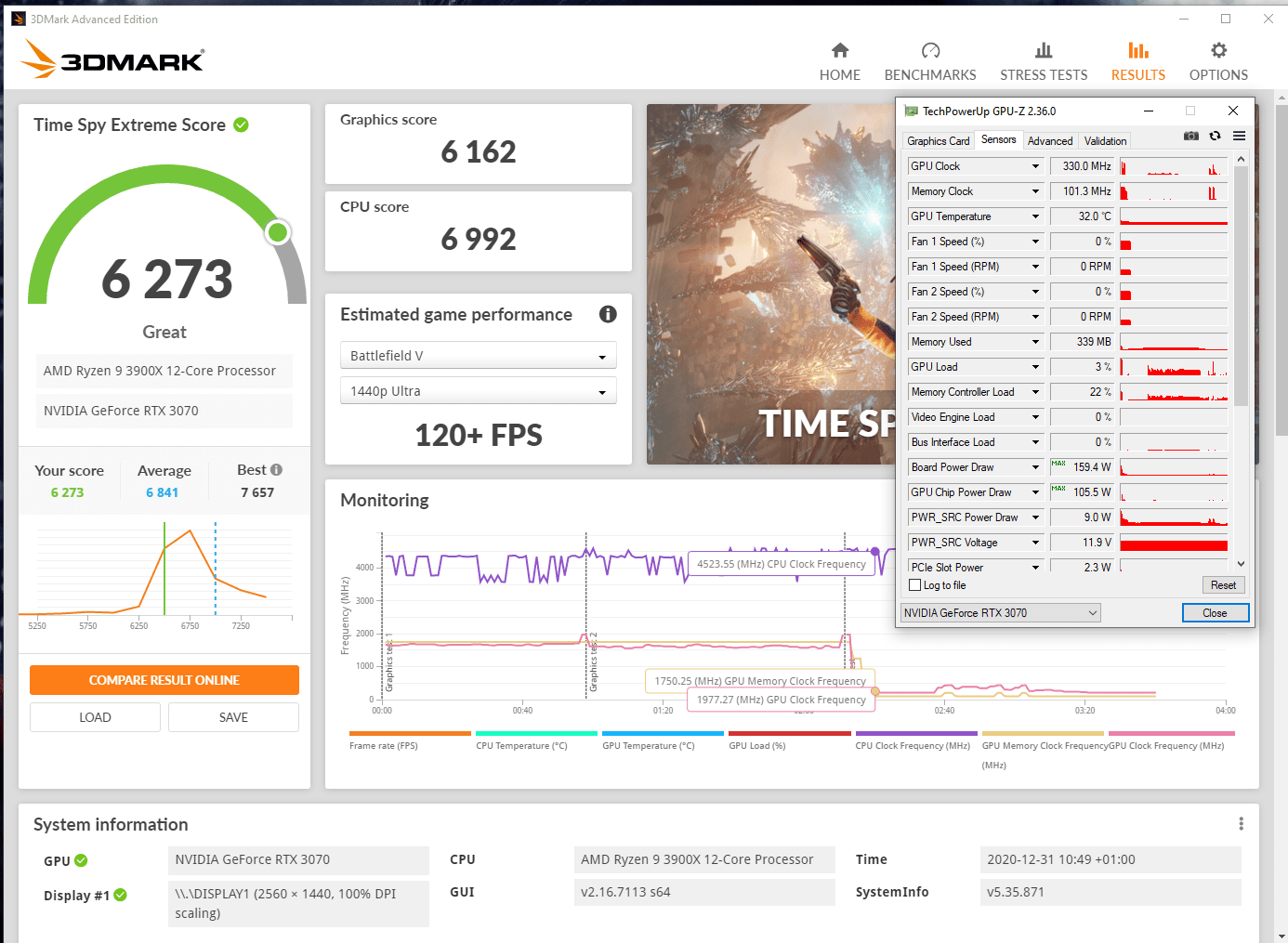The image size is (1288, 943).
Task: Expand the Memory Clock sensor dropdown
Action: point(1035,191)
